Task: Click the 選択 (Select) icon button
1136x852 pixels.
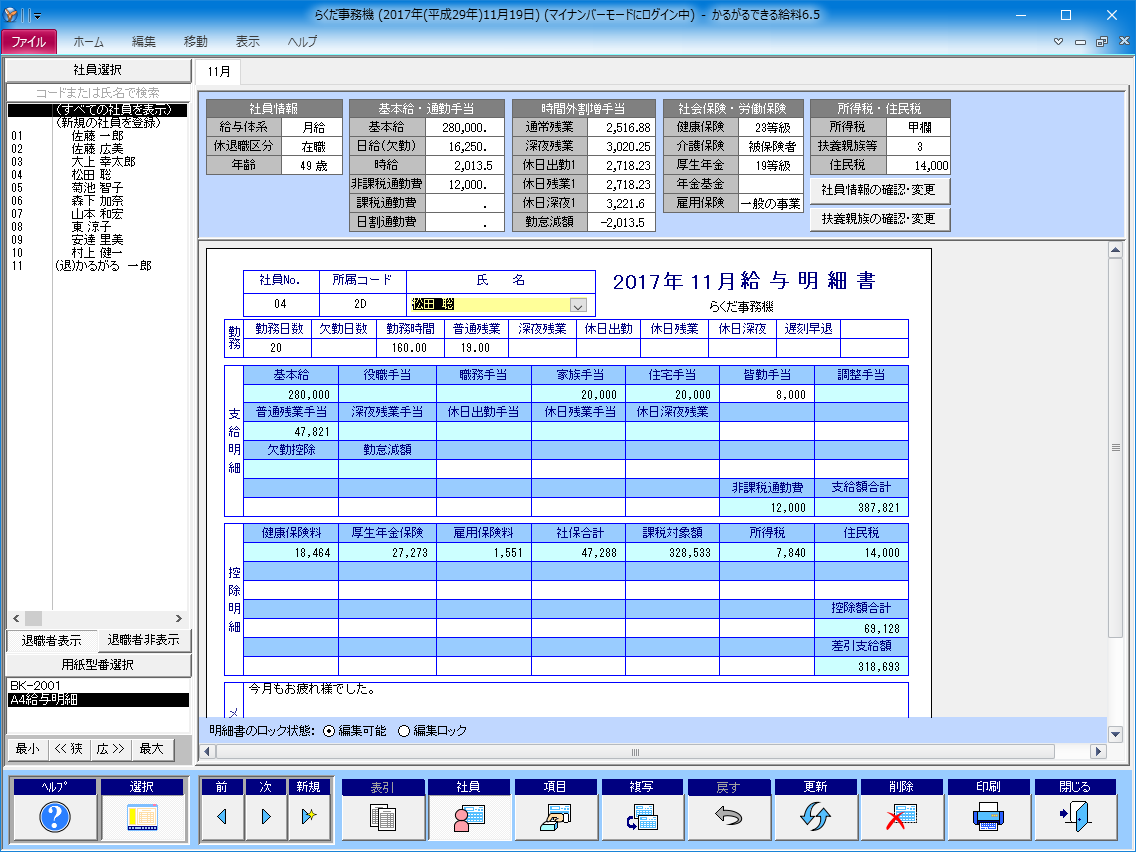Action: click(x=142, y=817)
